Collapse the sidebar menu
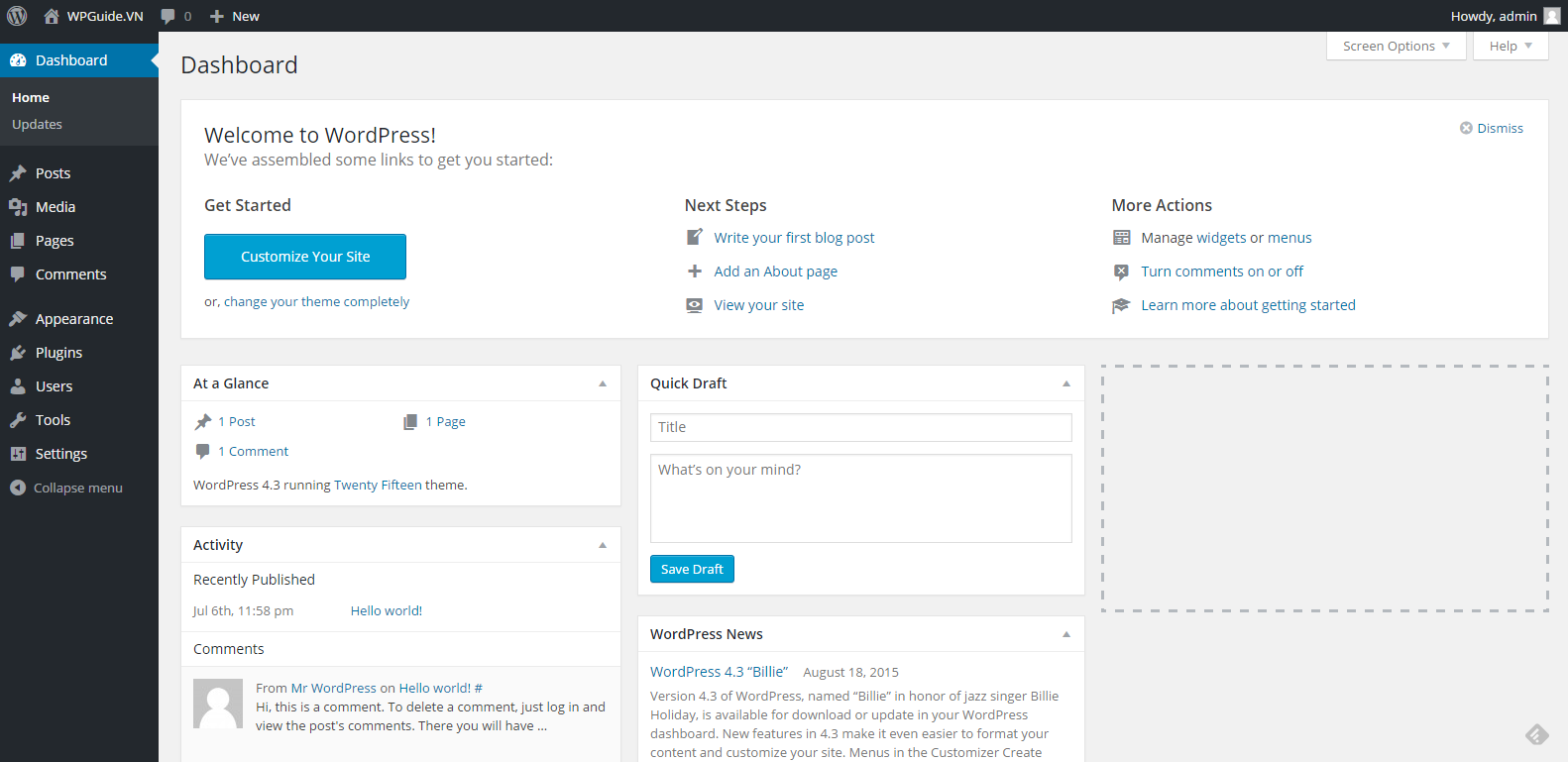Image resolution: width=1568 pixels, height=762 pixels. 66,488
